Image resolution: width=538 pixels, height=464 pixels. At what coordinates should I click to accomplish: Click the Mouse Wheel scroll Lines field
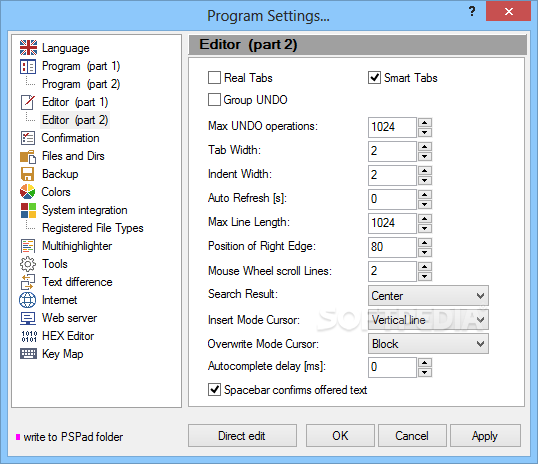tap(393, 271)
